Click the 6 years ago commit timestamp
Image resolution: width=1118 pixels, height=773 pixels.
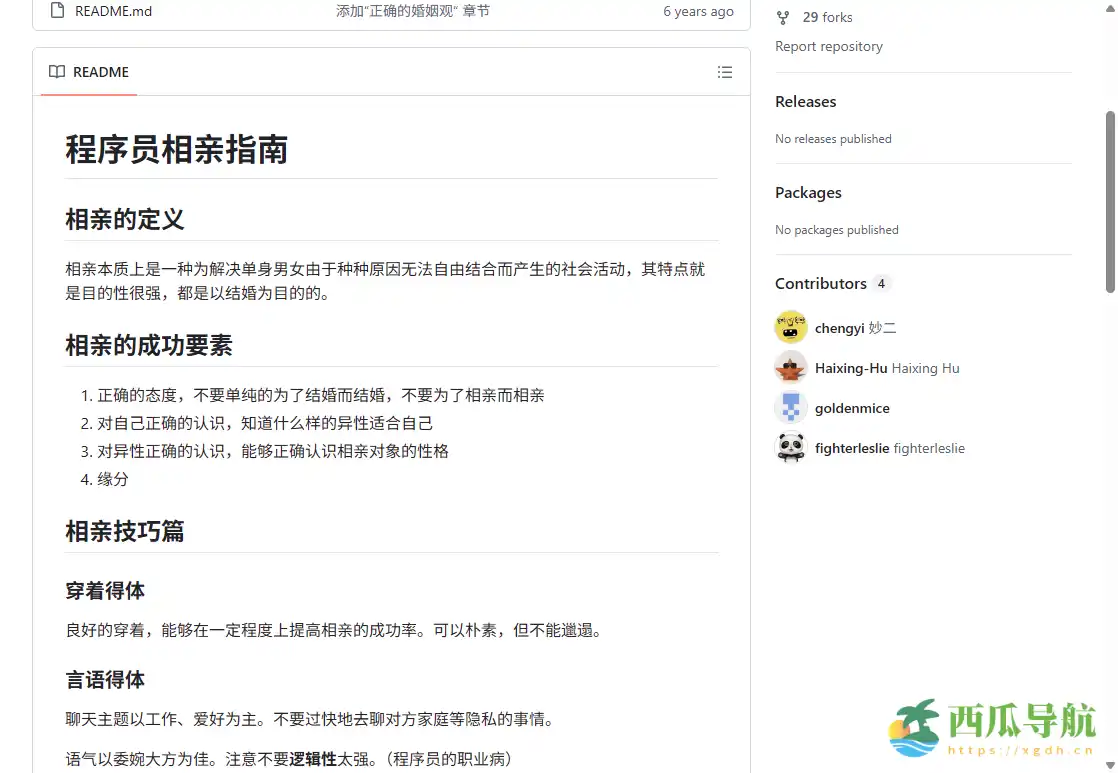coord(698,10)
